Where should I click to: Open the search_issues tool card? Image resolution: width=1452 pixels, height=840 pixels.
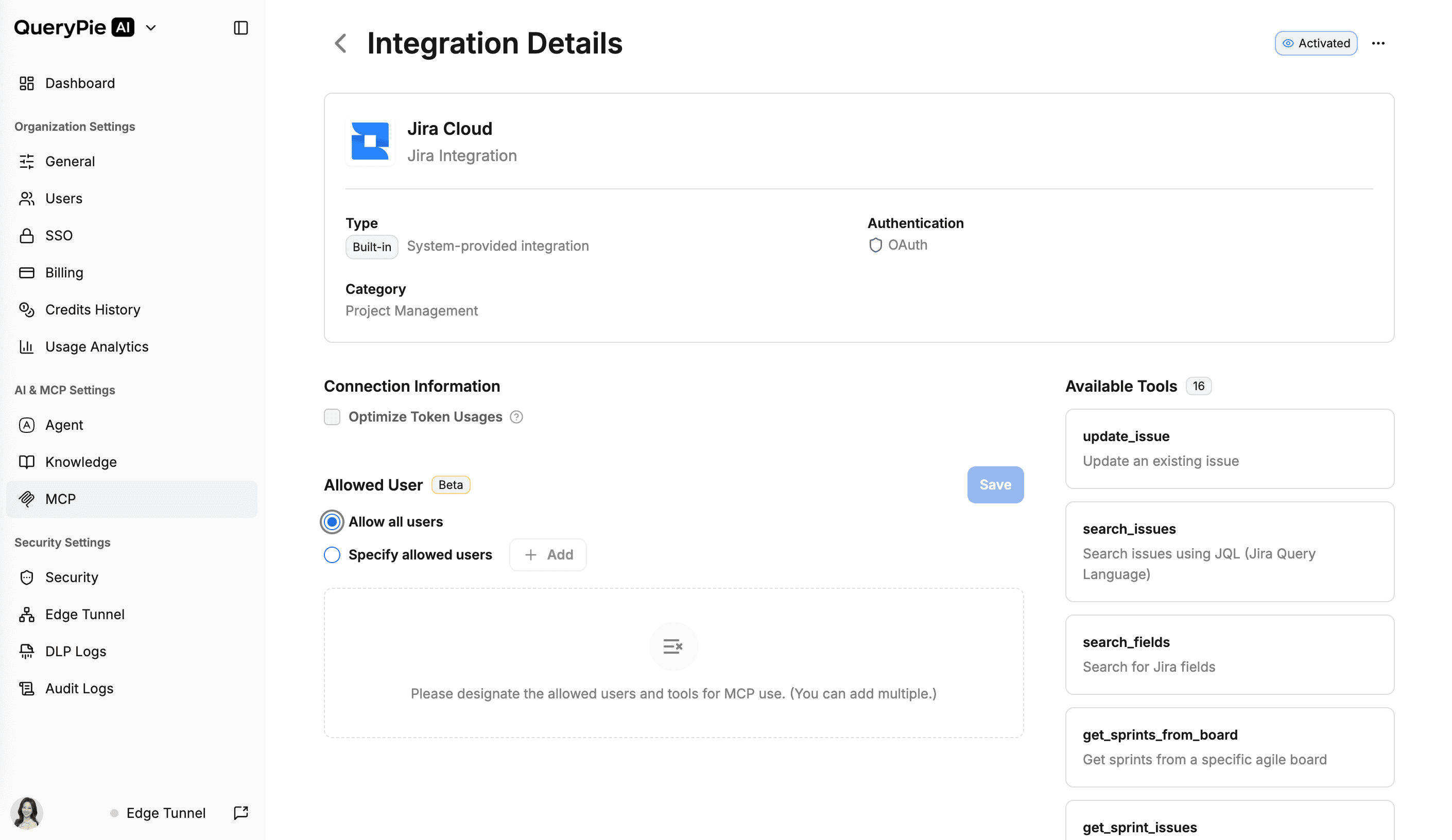coord(1229,551)
